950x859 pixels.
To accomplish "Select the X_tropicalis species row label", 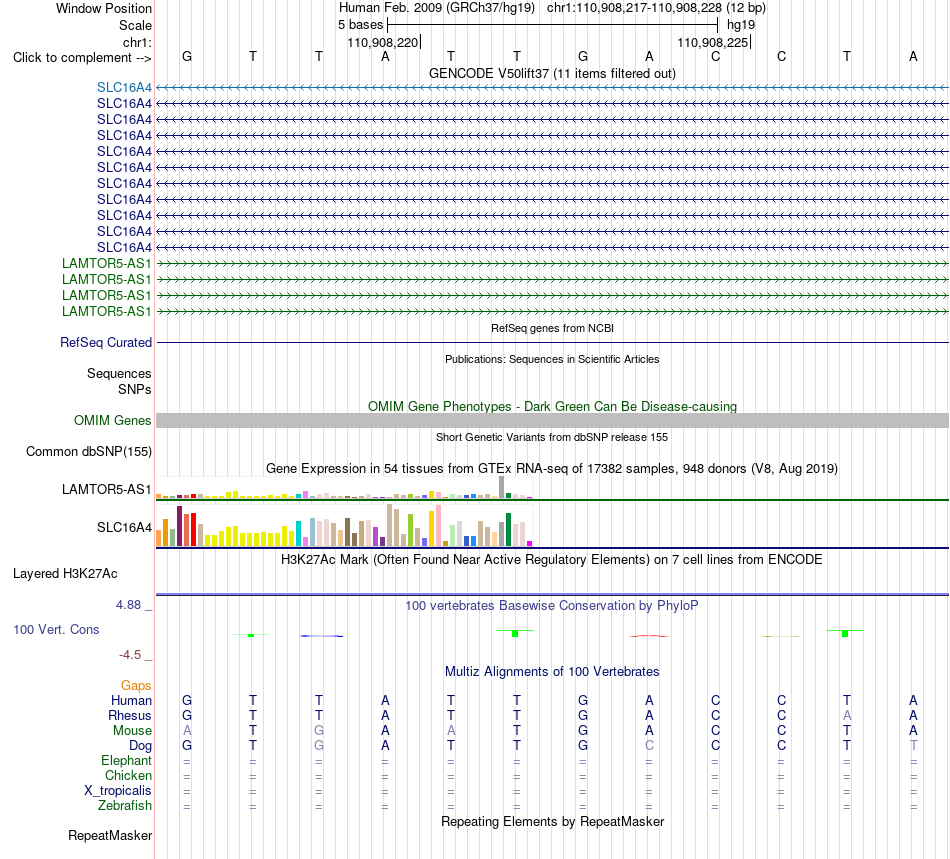I will [x=118, y=791].
